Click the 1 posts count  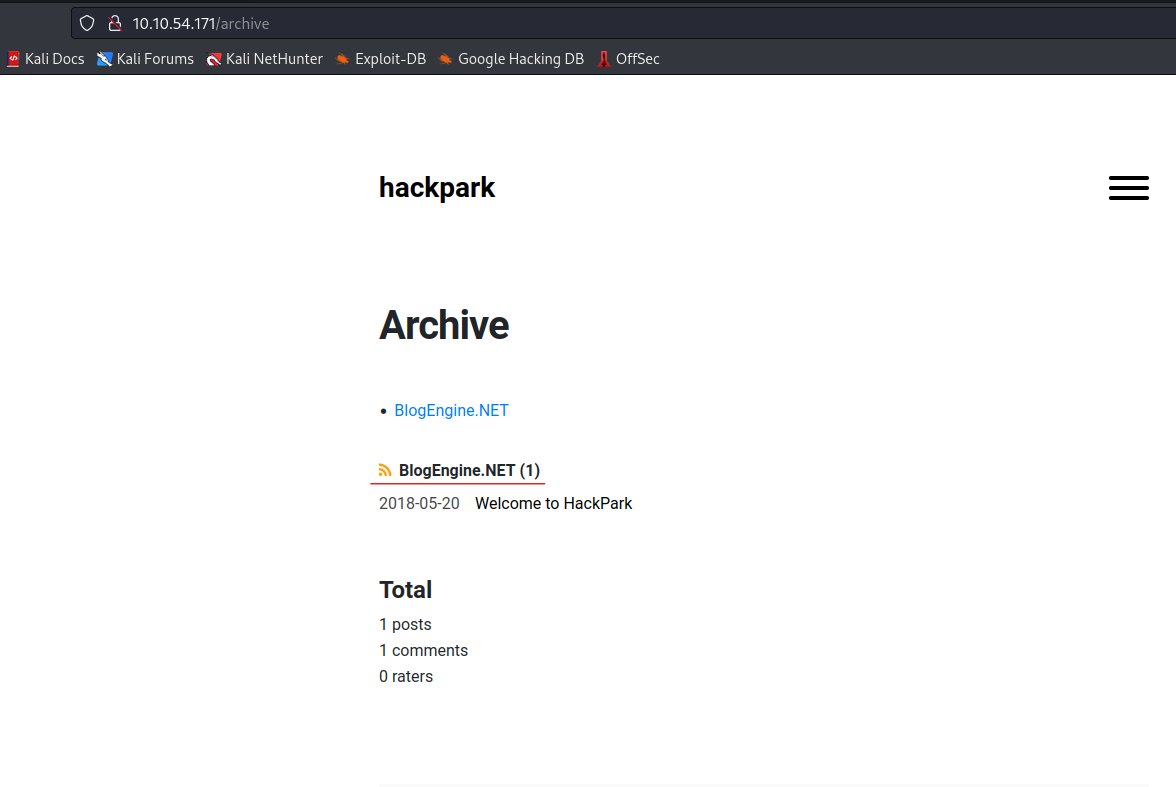tap(405, 624)
